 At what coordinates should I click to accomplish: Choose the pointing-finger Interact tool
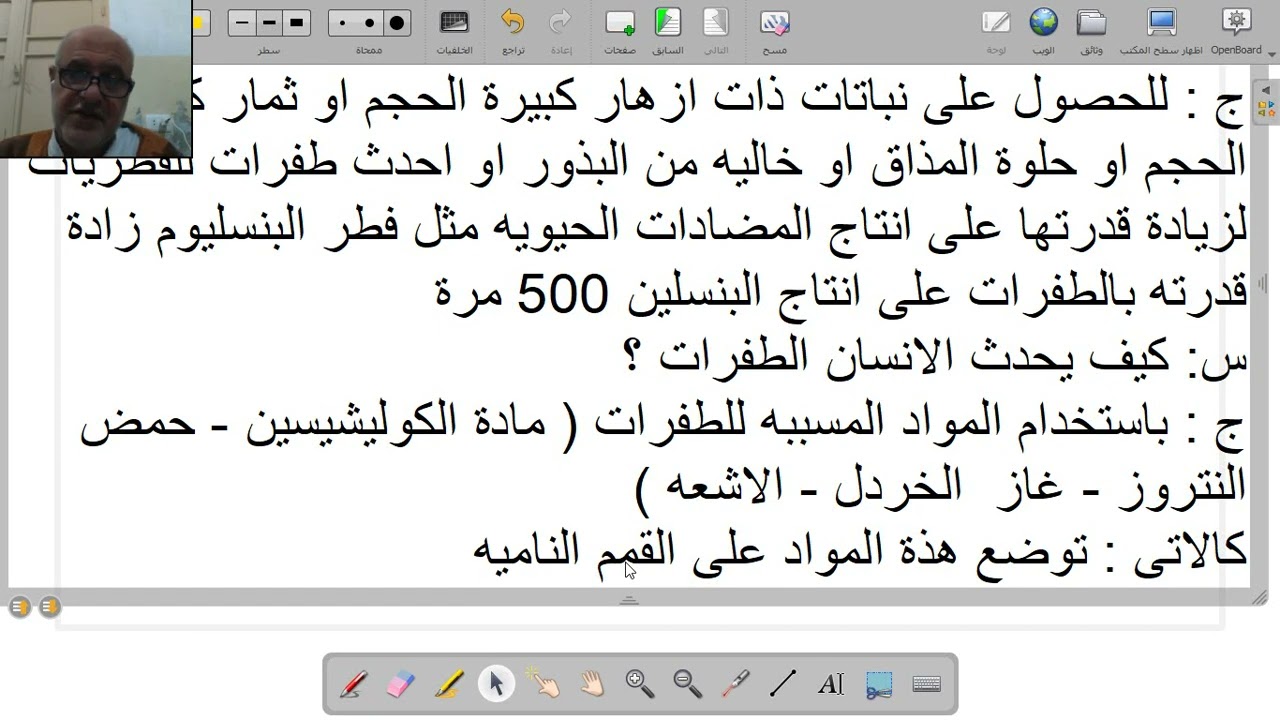tap(543, 684)
